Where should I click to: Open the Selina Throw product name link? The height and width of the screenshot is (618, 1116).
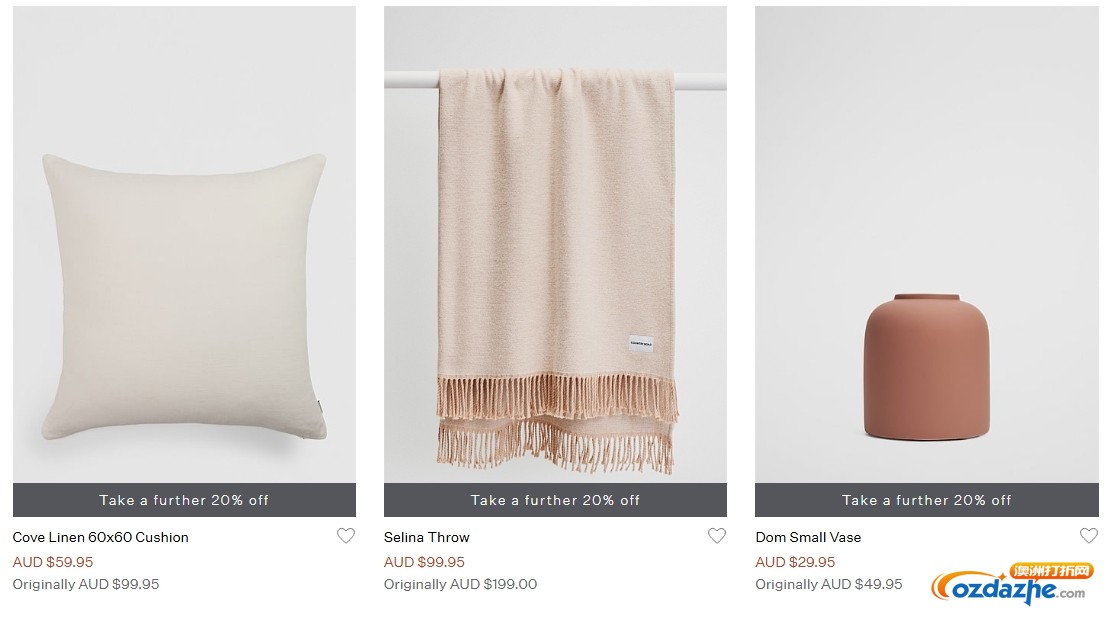click(x=426, y=538)
